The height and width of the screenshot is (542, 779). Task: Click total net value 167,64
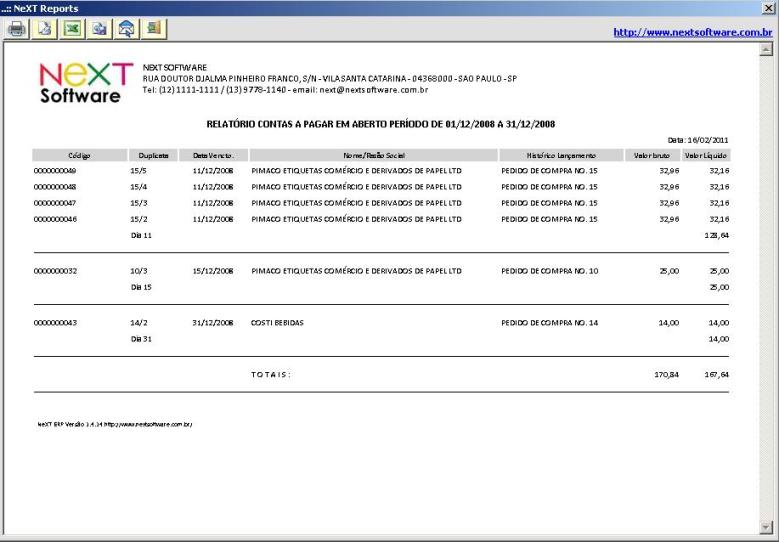pyautogui.click(x=716, y=375)
